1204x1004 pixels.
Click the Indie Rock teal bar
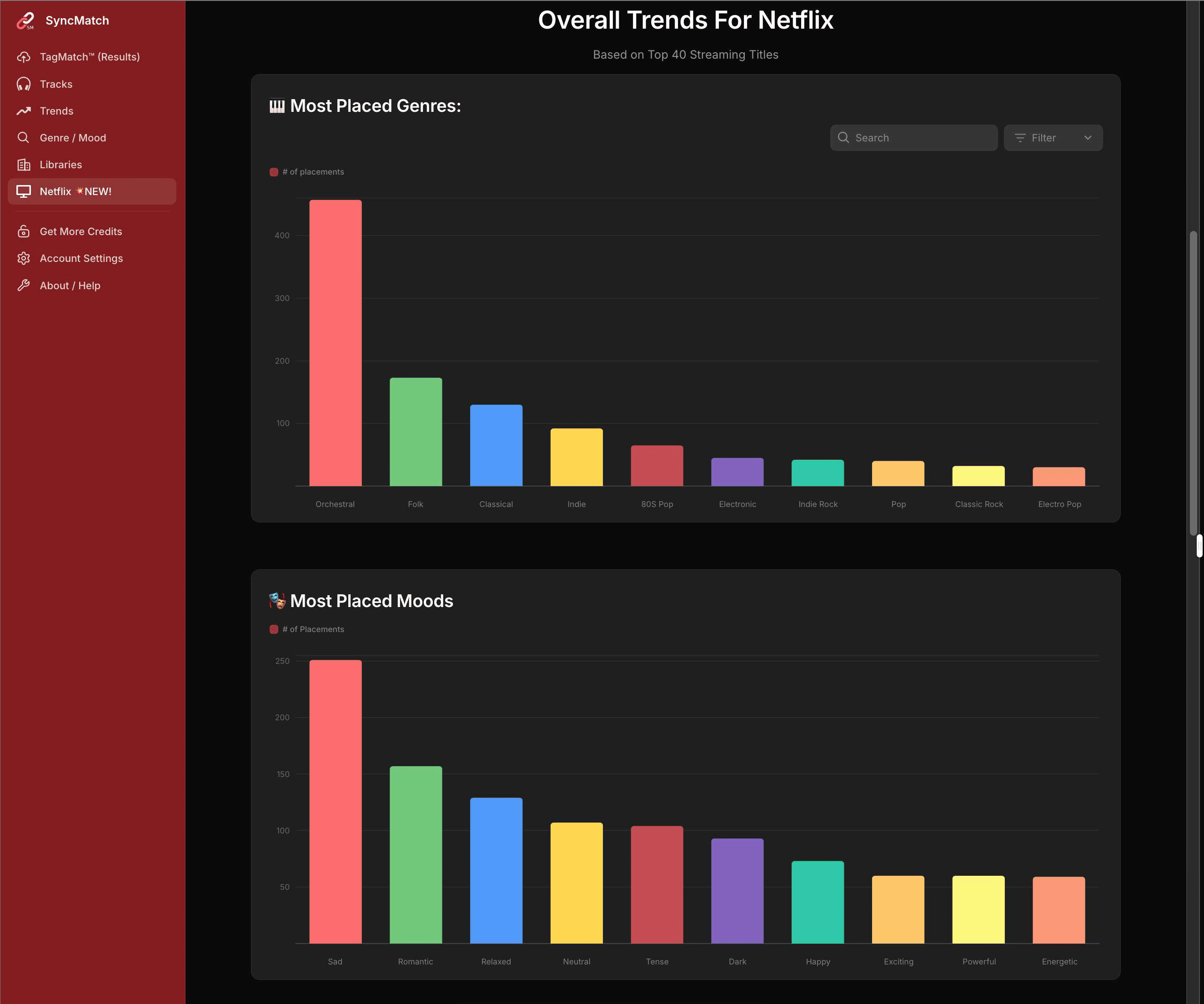pos(818,473)
